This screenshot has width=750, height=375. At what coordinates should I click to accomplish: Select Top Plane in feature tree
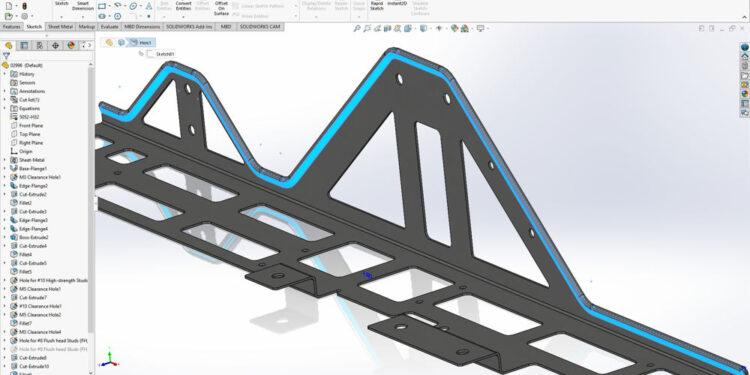[x=30, y=134]
